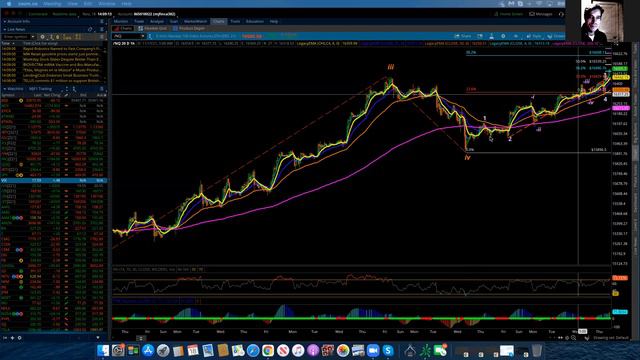The image size is (640, 360).
Task: Select the Charts main tab
Action: pos(219,21)
